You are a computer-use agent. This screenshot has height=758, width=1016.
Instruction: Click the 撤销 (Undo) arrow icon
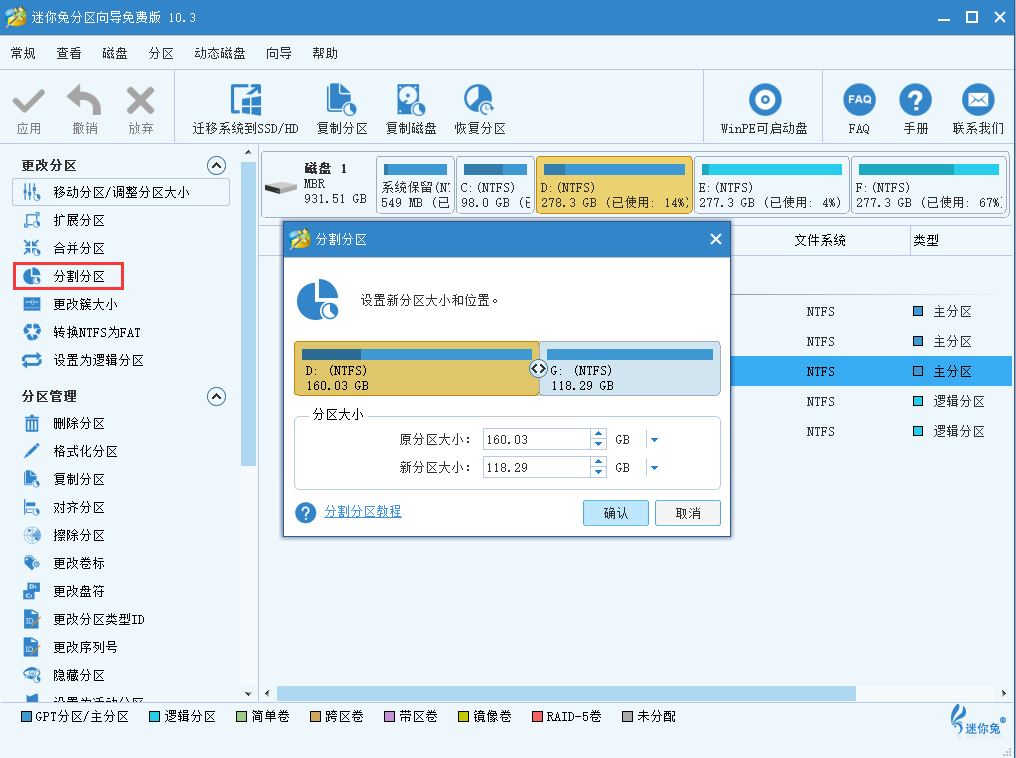pos(84,100)
